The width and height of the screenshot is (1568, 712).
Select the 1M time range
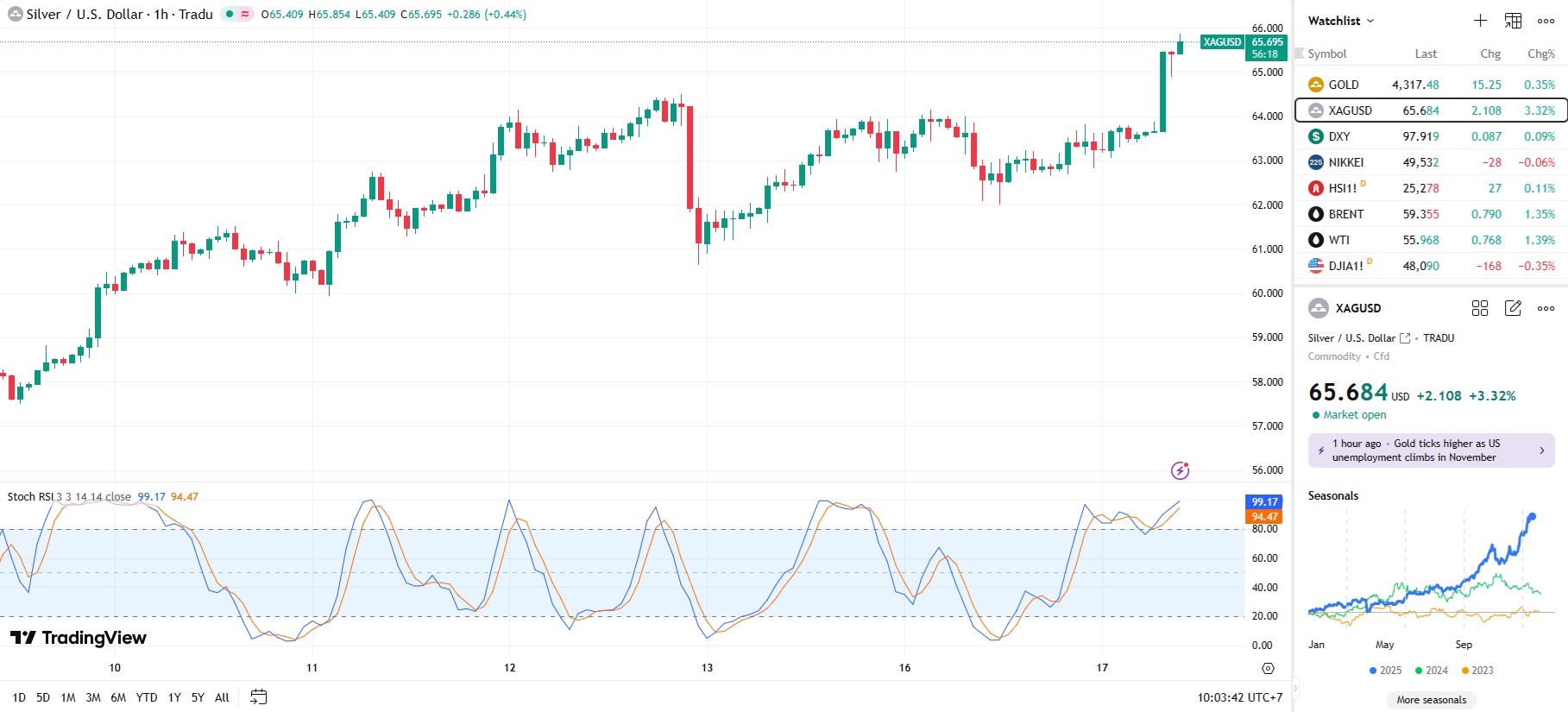click(x=68, y=697)
